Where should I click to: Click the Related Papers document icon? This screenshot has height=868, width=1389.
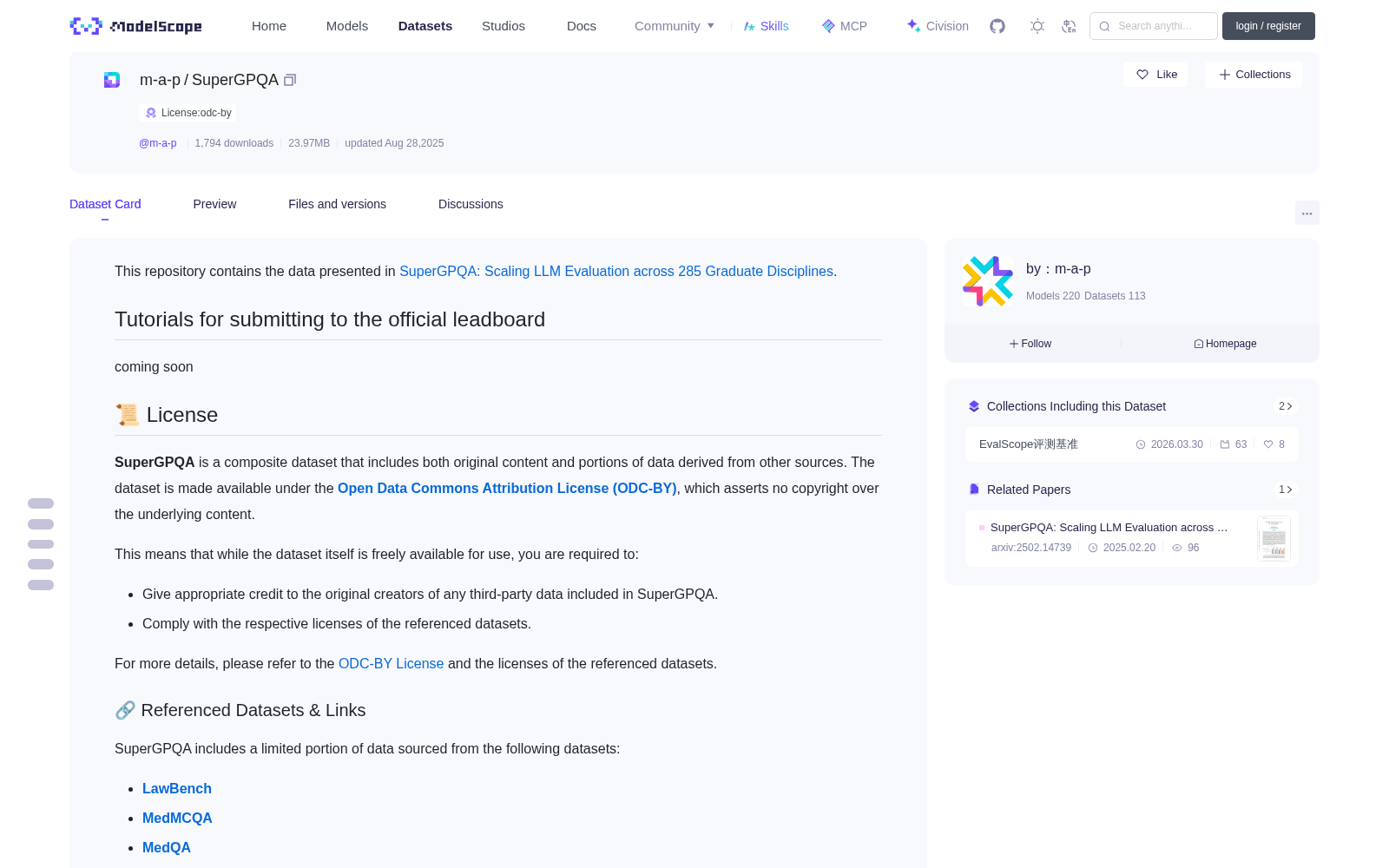point(974,490)
